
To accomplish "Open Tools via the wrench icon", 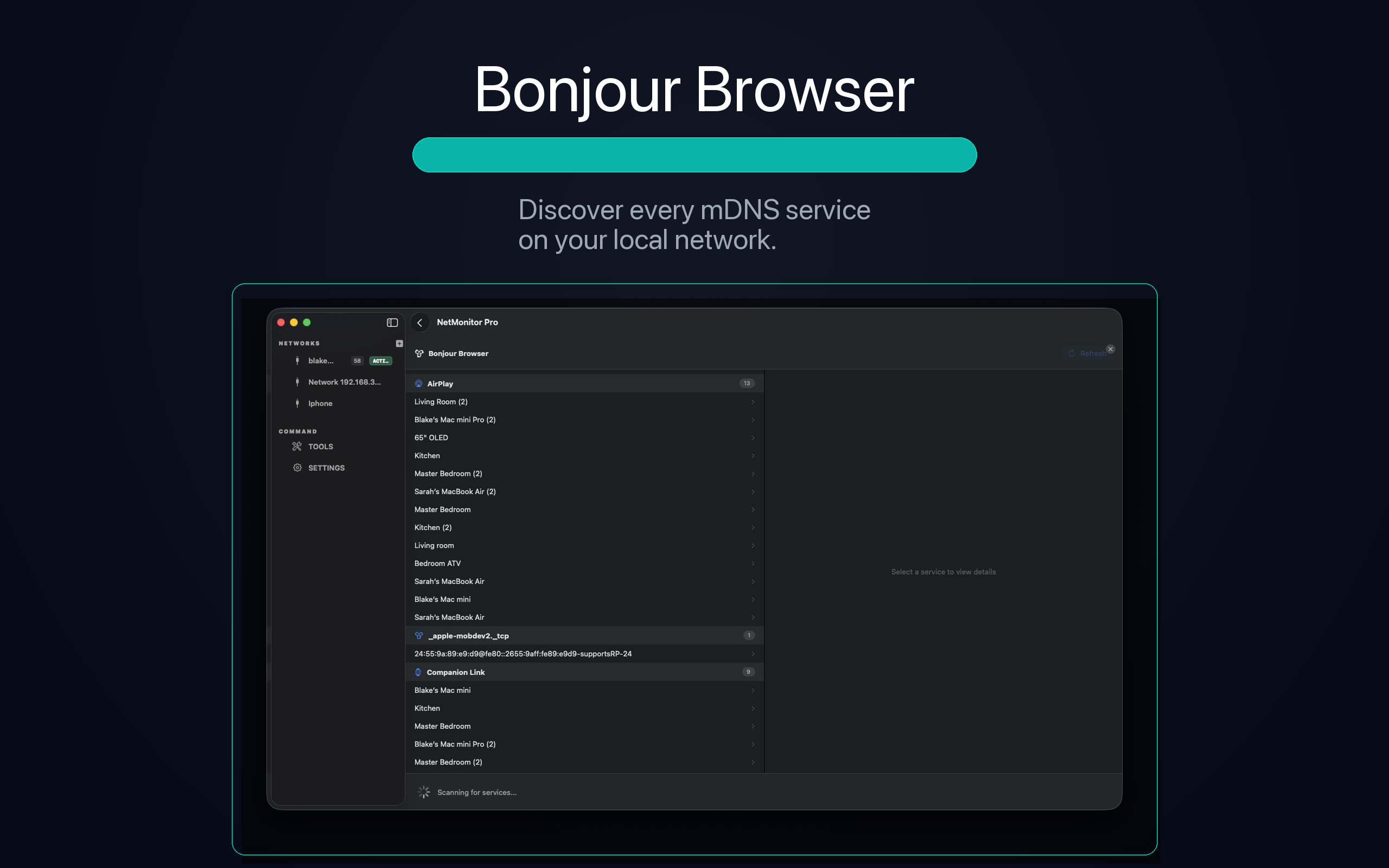I will [297, 446].
